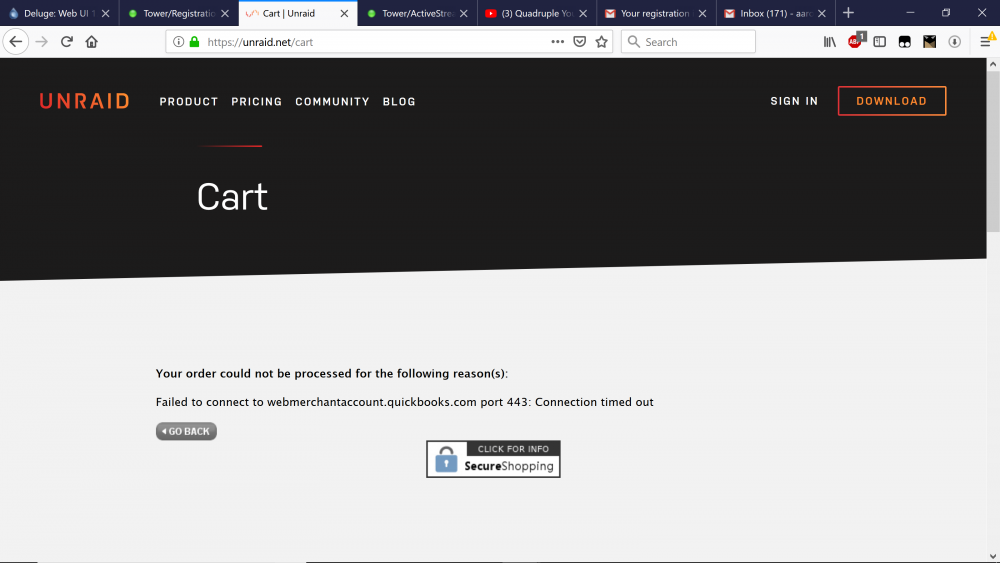
Task: Open the browser home page
Action: pyautogui.click(x=92, y=42)
